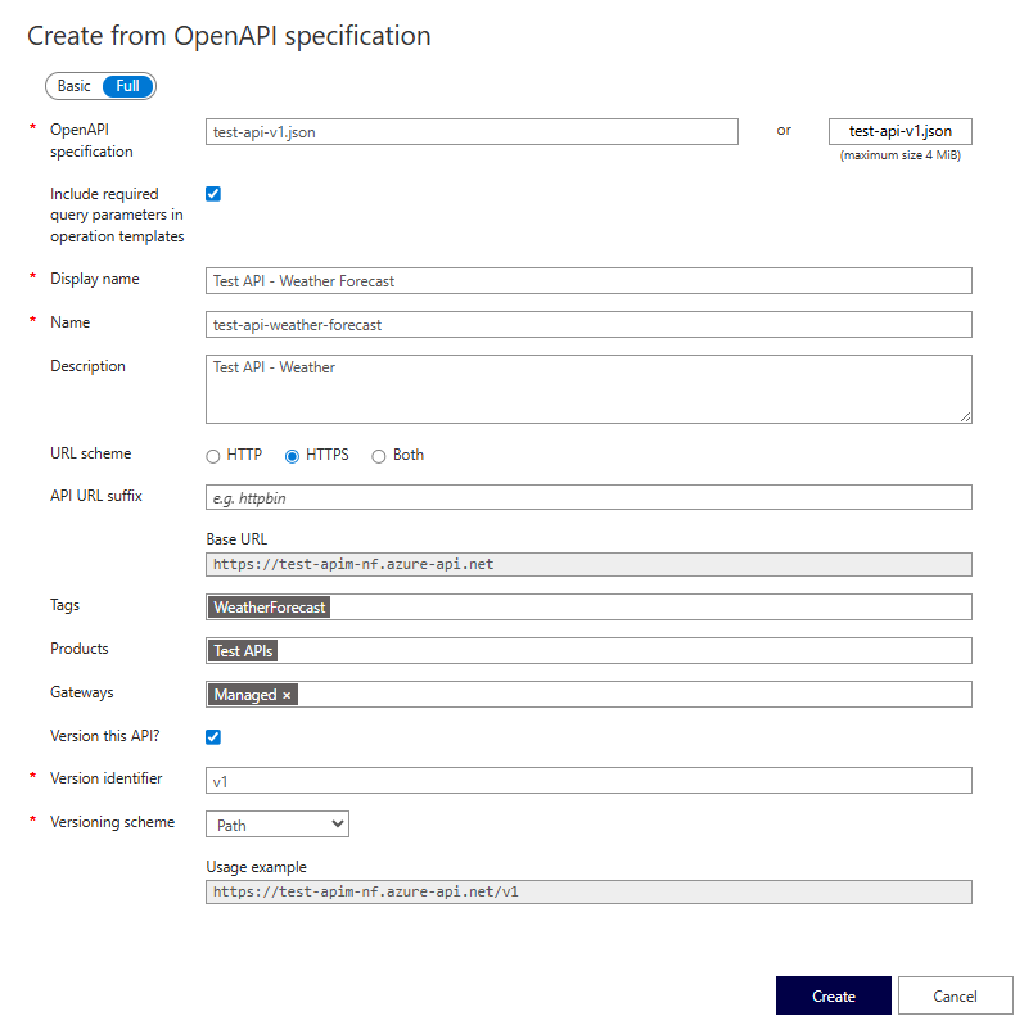Switch to the Full view
1024x1025 pixels.
127,86
